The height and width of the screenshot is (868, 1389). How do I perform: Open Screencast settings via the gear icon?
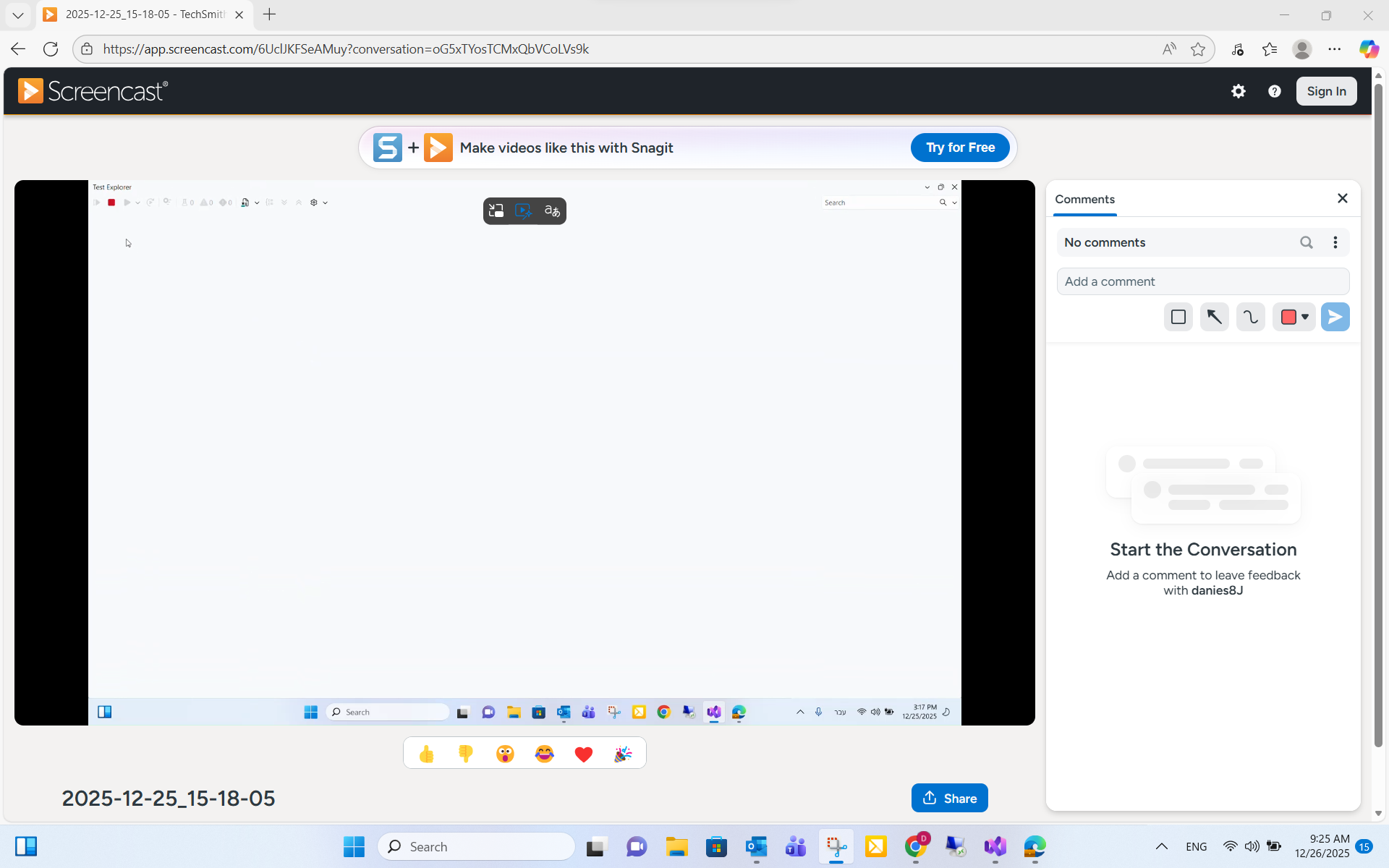tap(1239, 91)
